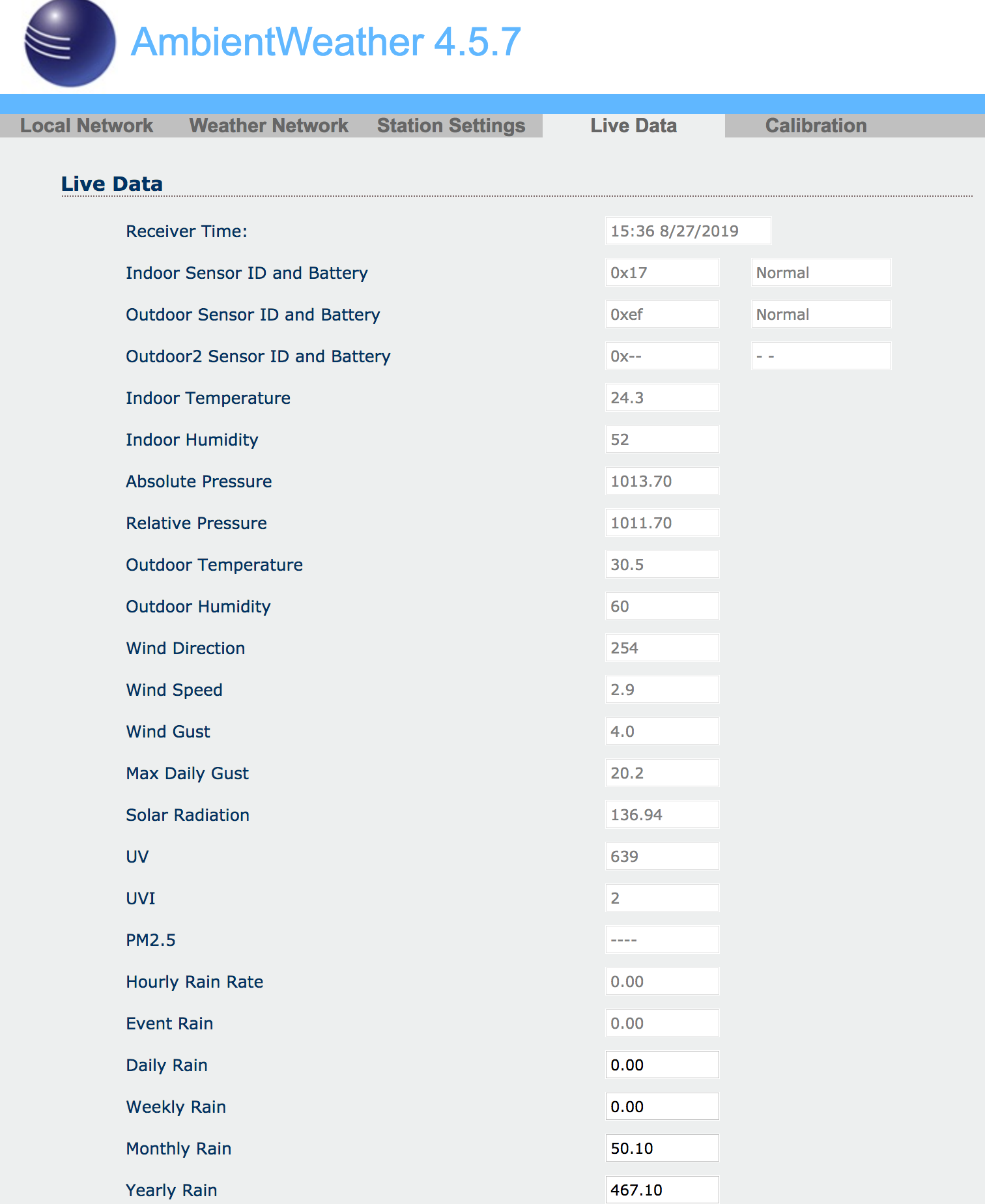Click the Max Daily Gust label

coord(187,773)
